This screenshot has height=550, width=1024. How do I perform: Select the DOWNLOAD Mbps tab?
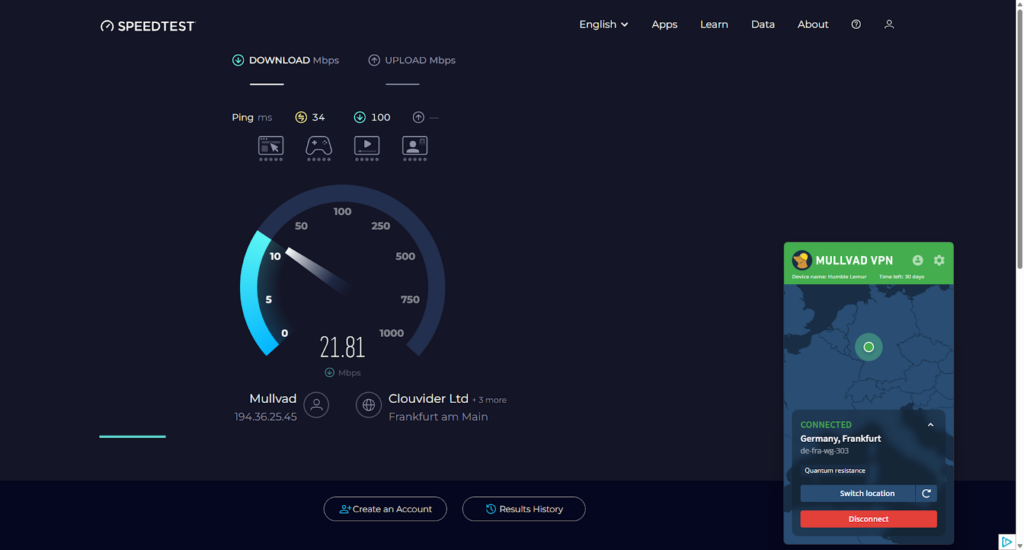(x=285, y=60)
